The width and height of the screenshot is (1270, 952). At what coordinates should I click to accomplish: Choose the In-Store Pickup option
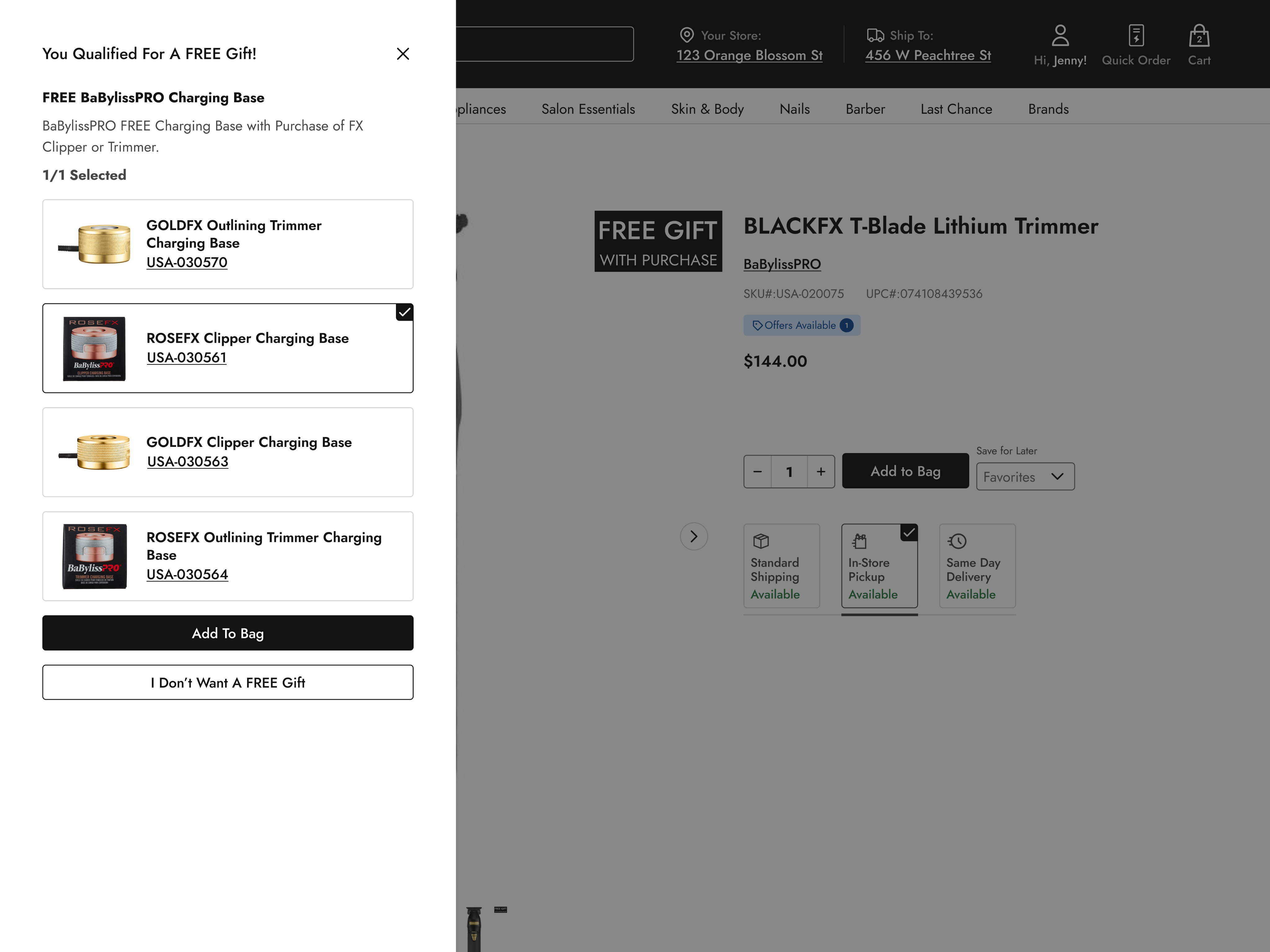(880, 566)
